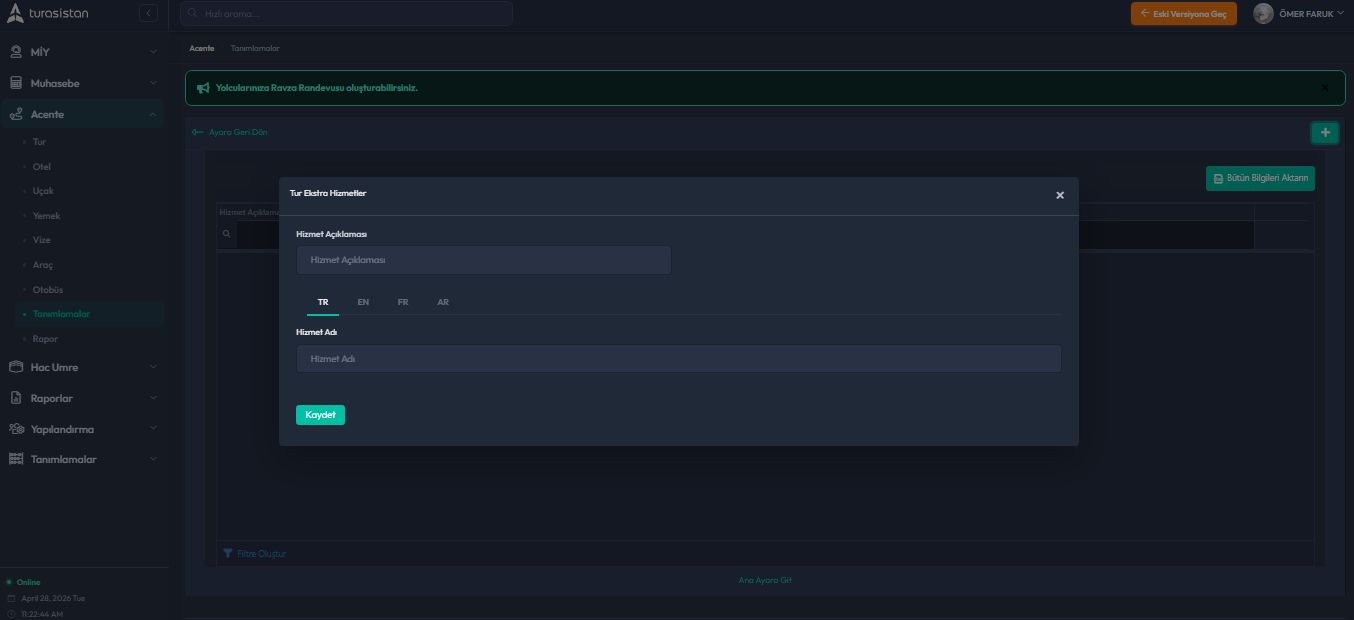Switch to the EN language tab
This screenshot has width=1354, height=620.
coord(363,302)
